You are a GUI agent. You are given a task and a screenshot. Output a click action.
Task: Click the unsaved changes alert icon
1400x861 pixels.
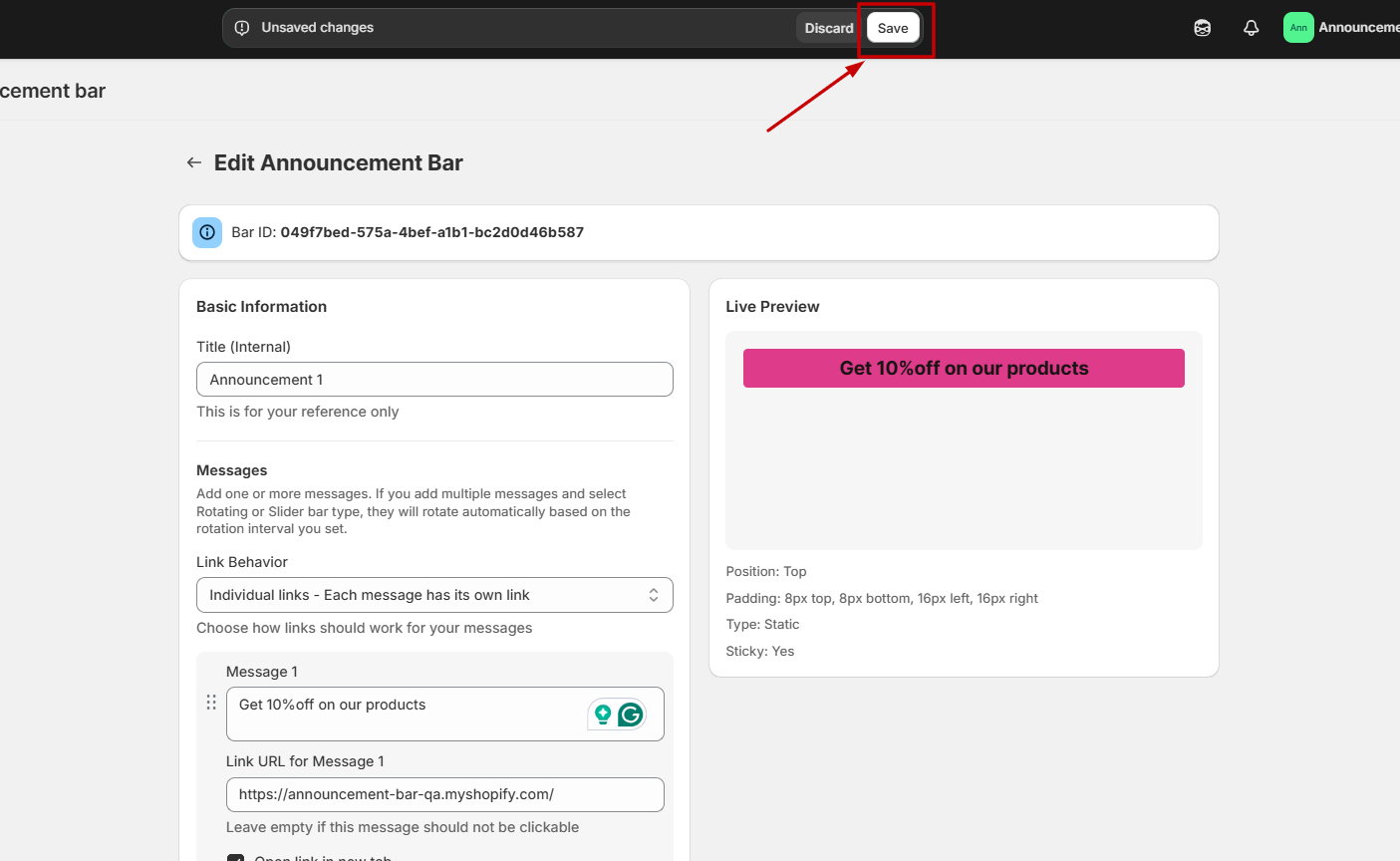tap(242, 28)
